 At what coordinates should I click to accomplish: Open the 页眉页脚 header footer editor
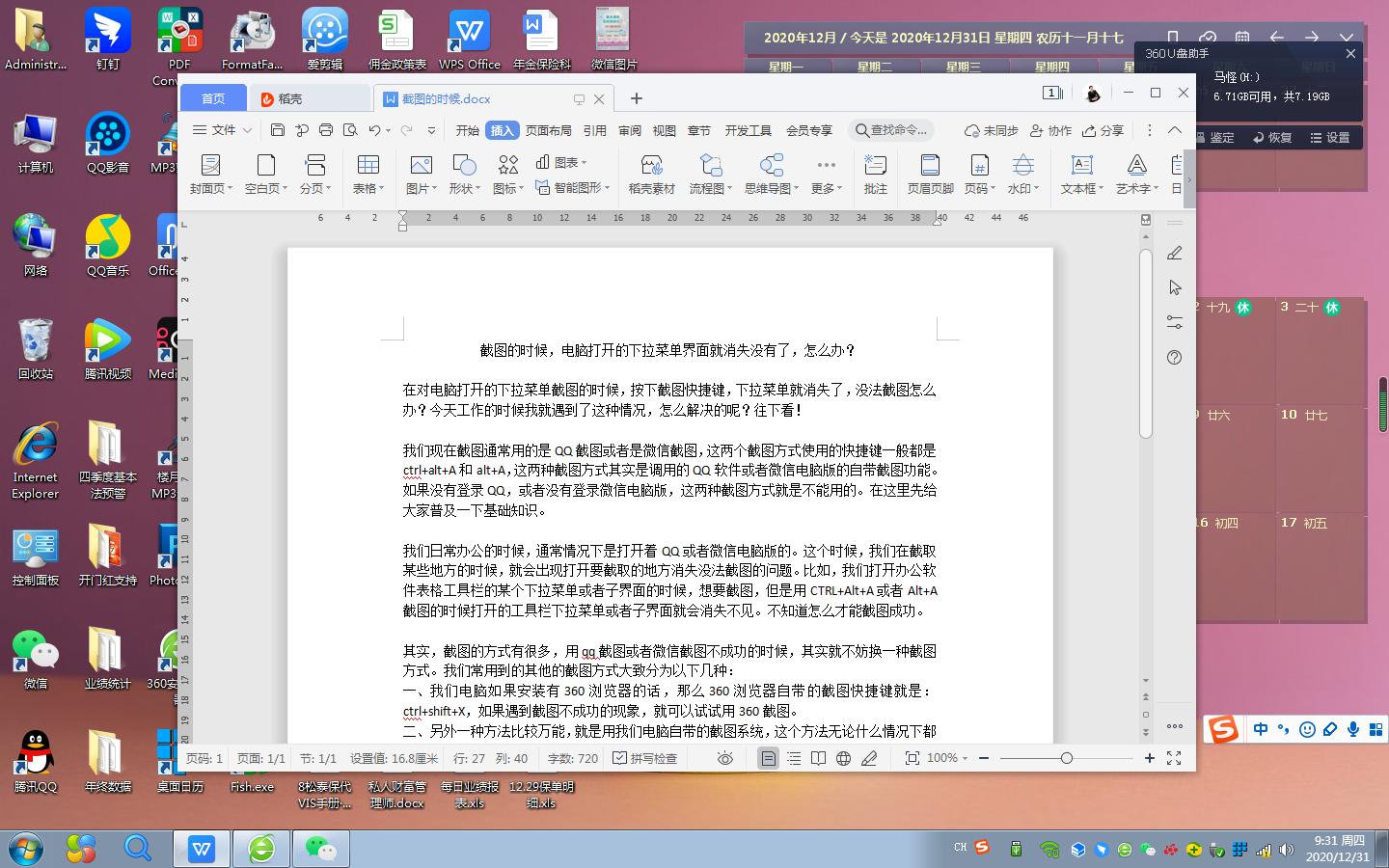[929, 174]
